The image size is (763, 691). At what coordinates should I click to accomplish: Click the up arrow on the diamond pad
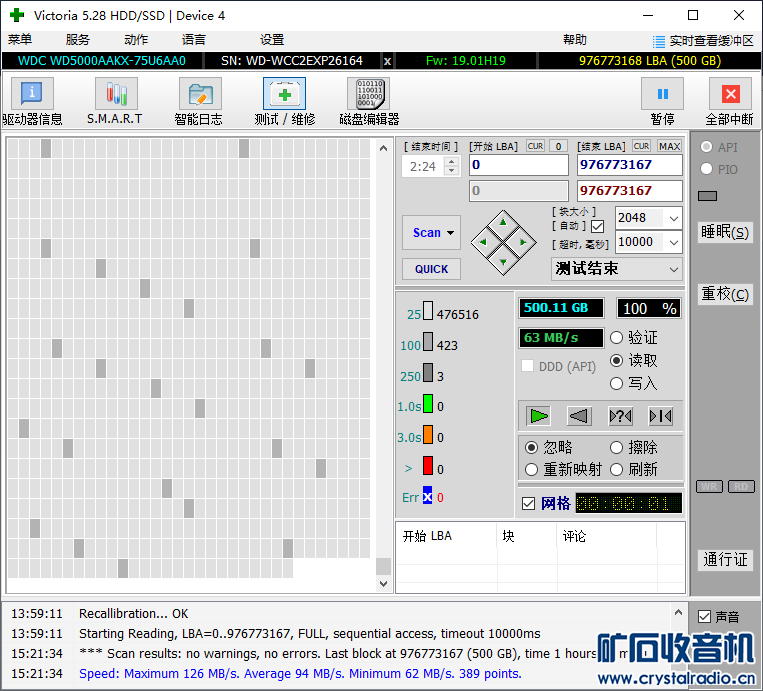tap(503, 222)
